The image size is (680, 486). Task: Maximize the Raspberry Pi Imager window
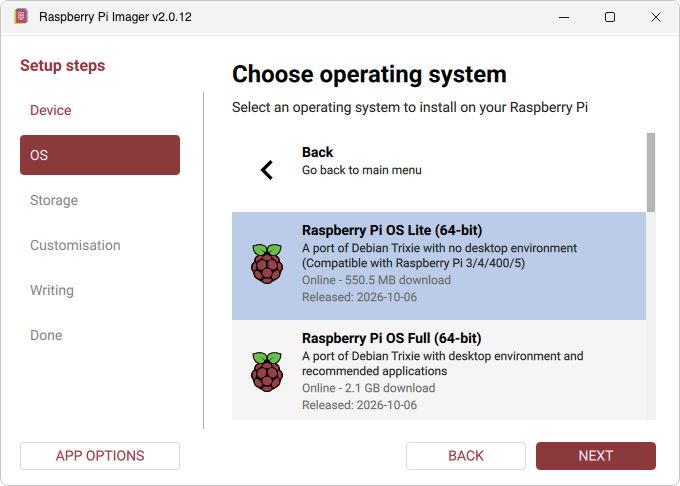click(x=610, y=17)
